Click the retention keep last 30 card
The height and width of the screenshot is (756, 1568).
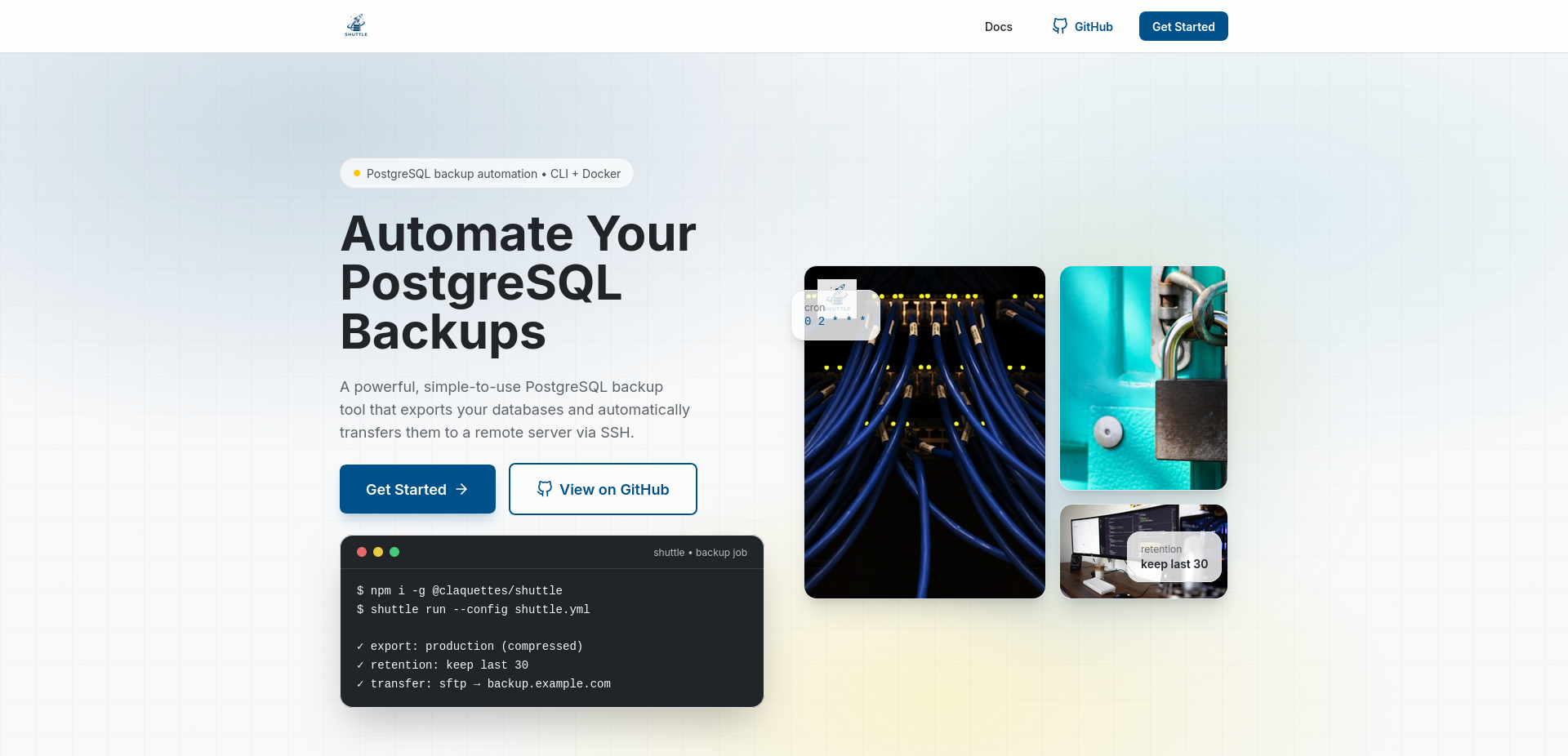1174,557
